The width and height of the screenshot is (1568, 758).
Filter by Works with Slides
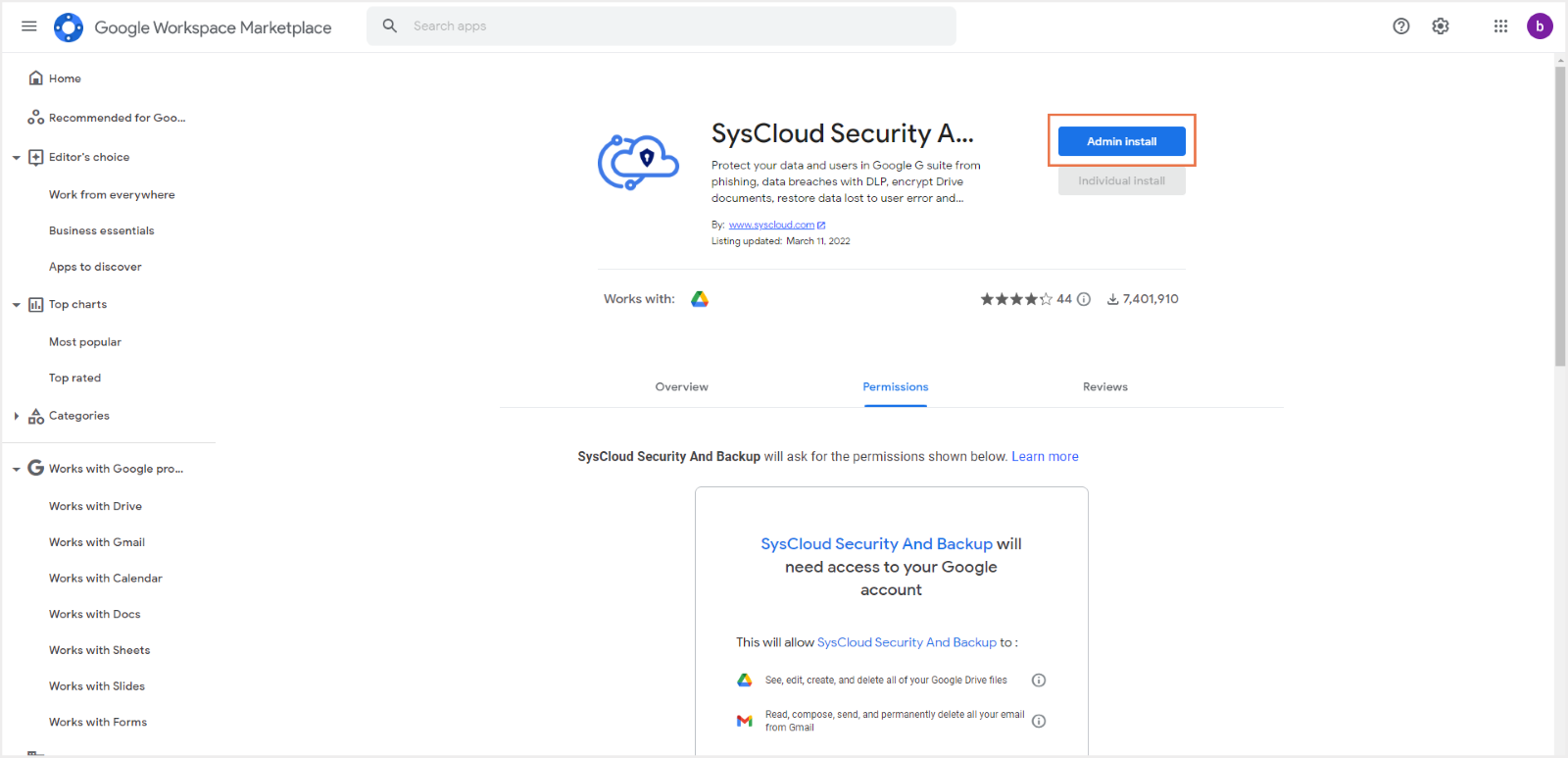point(97,686)
